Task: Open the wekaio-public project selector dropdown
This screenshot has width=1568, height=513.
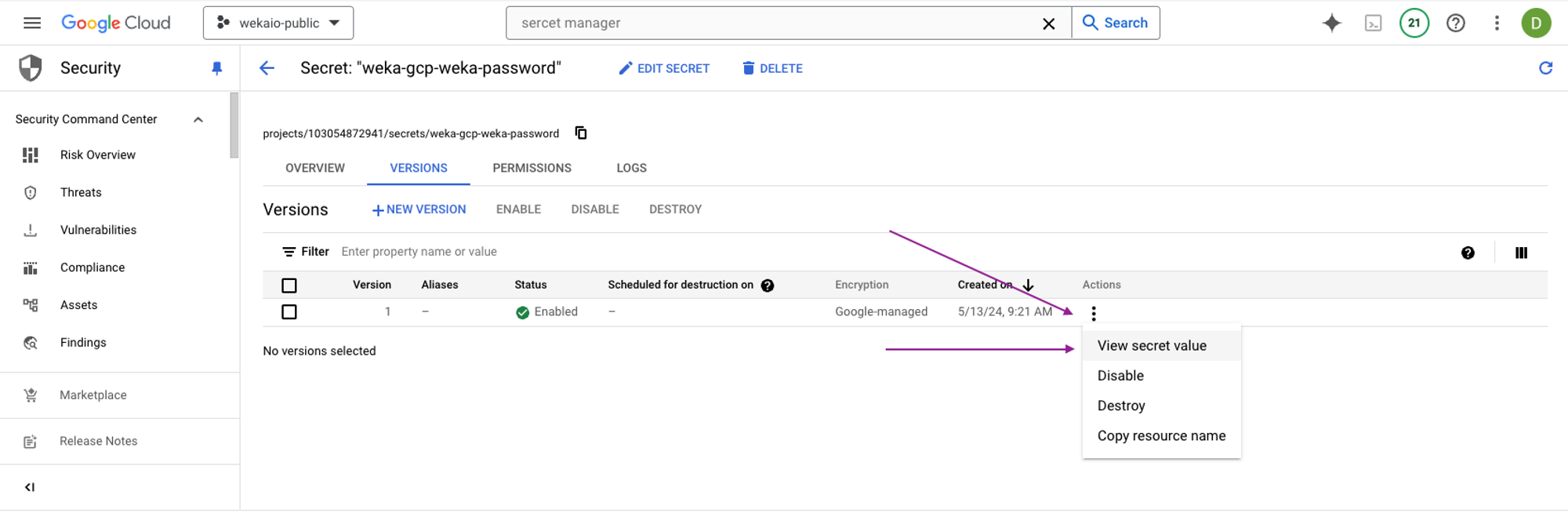Action: coord(278,23)
